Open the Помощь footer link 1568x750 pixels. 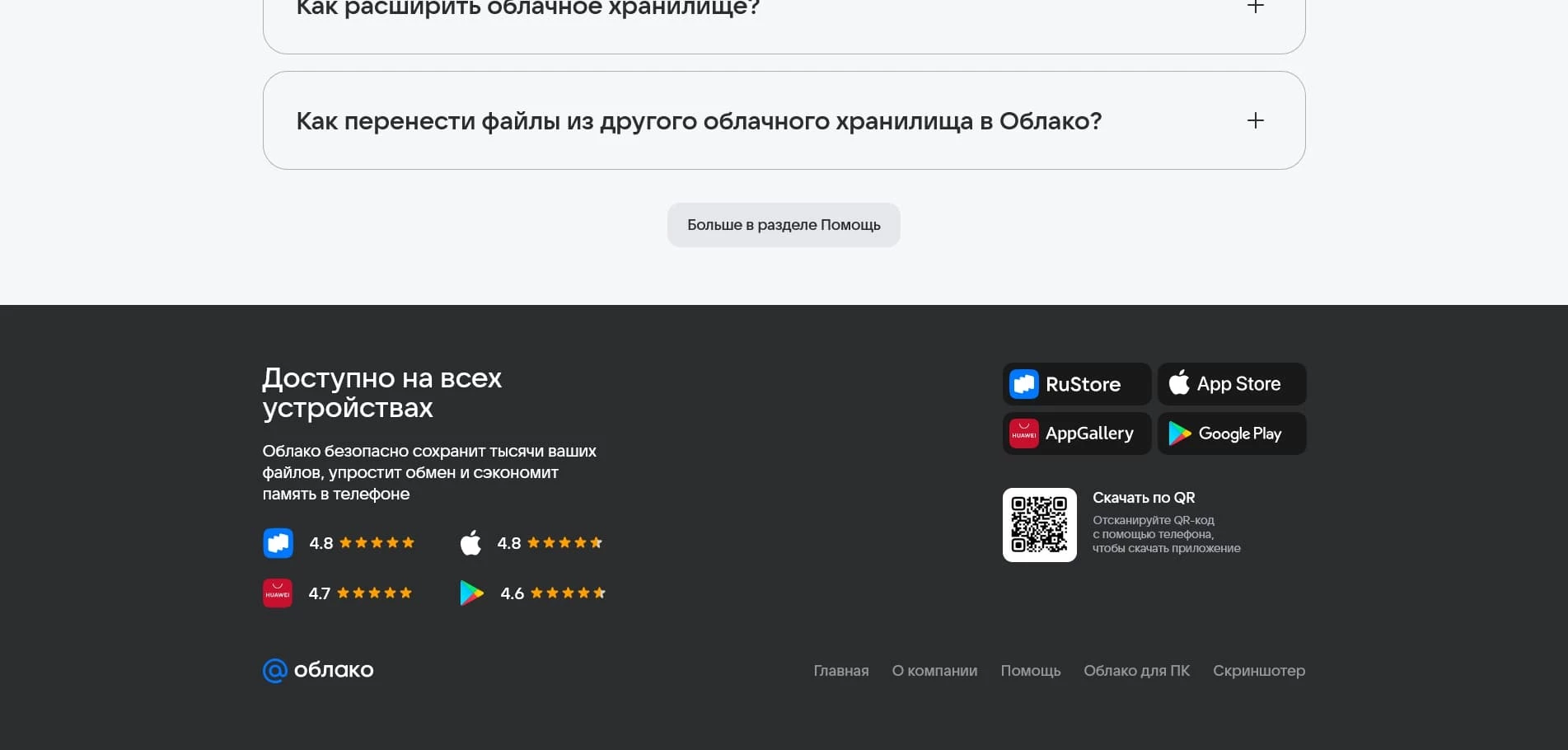[x=1030, y=671]
